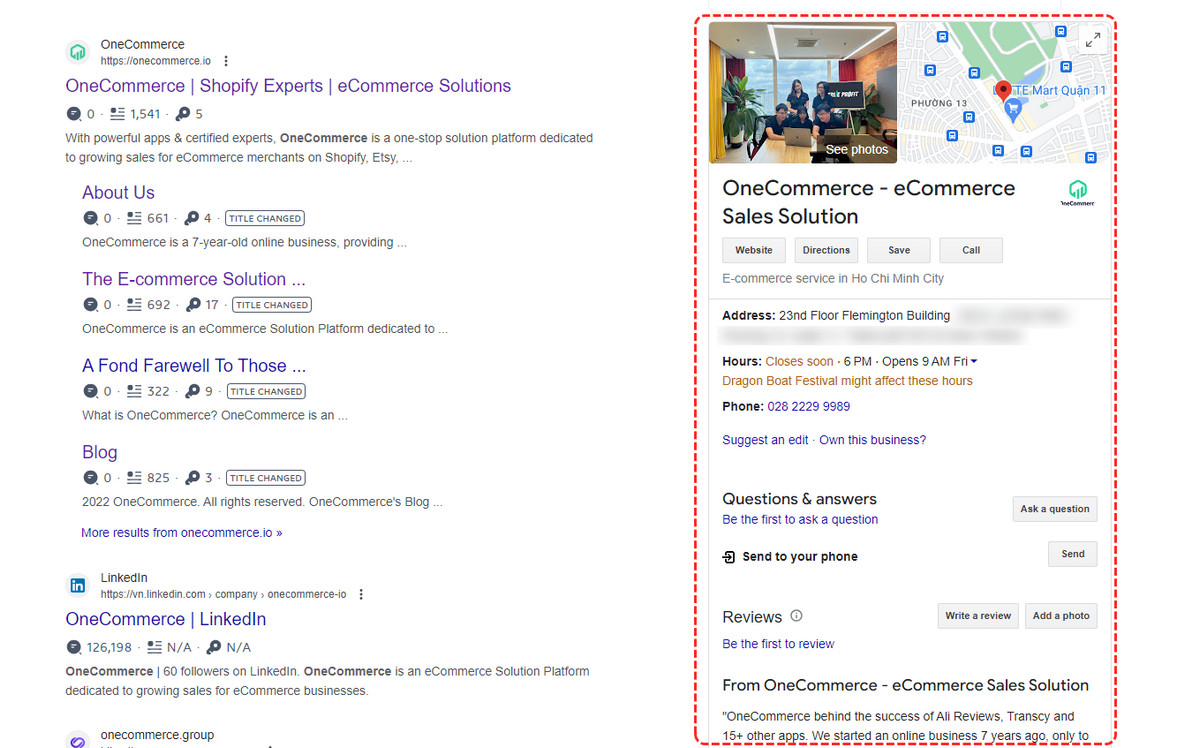Click the OneCommerce favicon beside the first result
This screenshot has height=748, width=1200.
click(77, 52)
